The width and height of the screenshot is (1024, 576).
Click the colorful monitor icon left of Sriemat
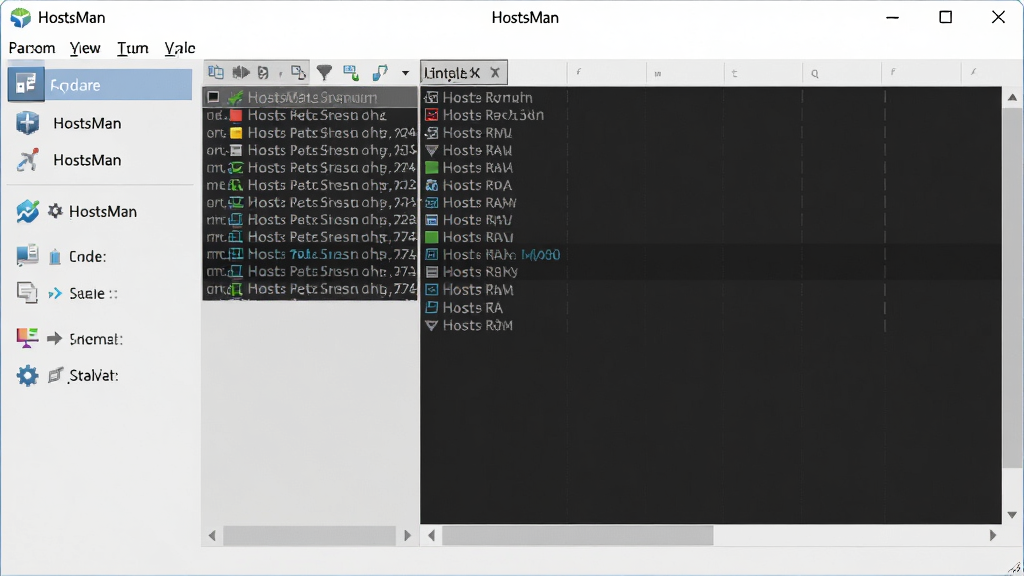tap(27, 338)
